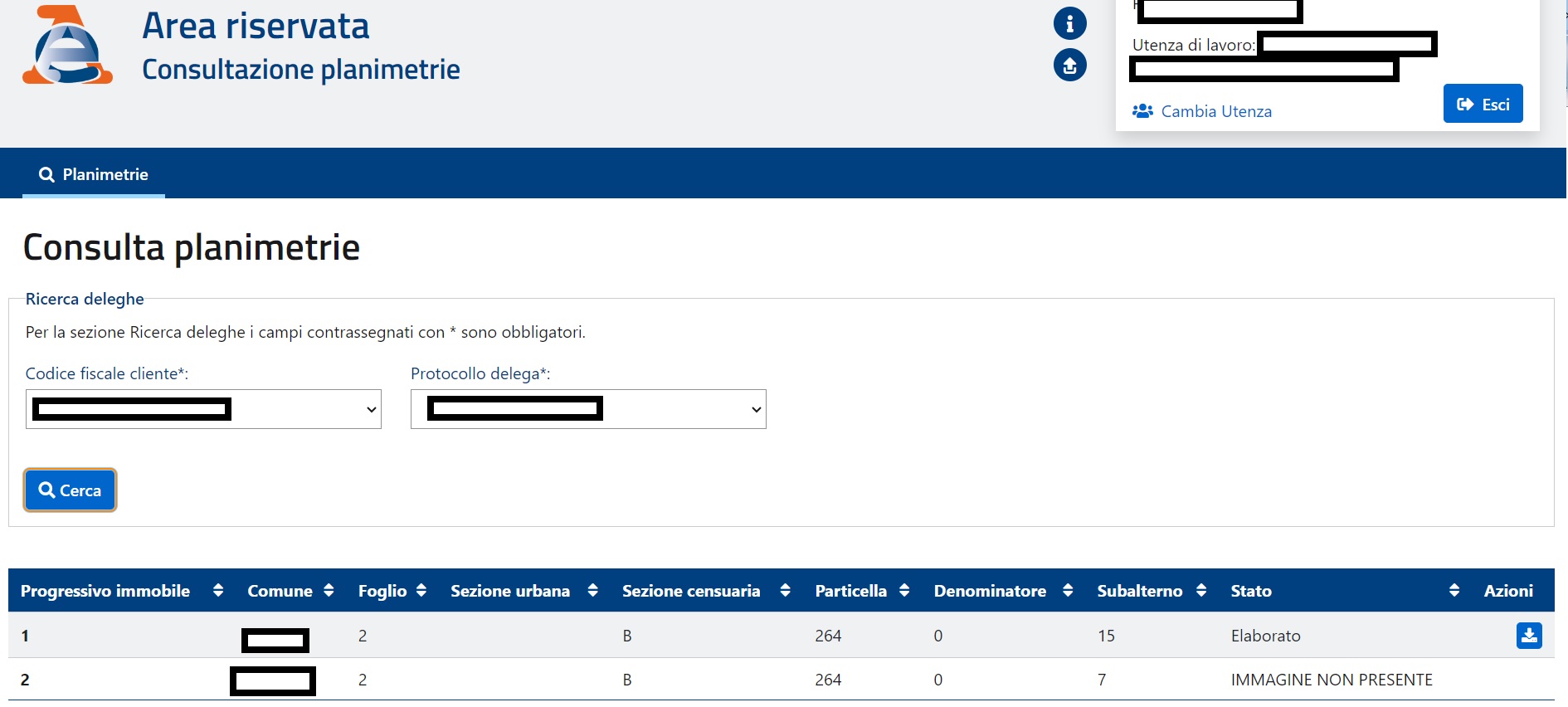1568x707 pixels.
Task: Sort by Sezione urbana column
Action: [x=592, y=591]
